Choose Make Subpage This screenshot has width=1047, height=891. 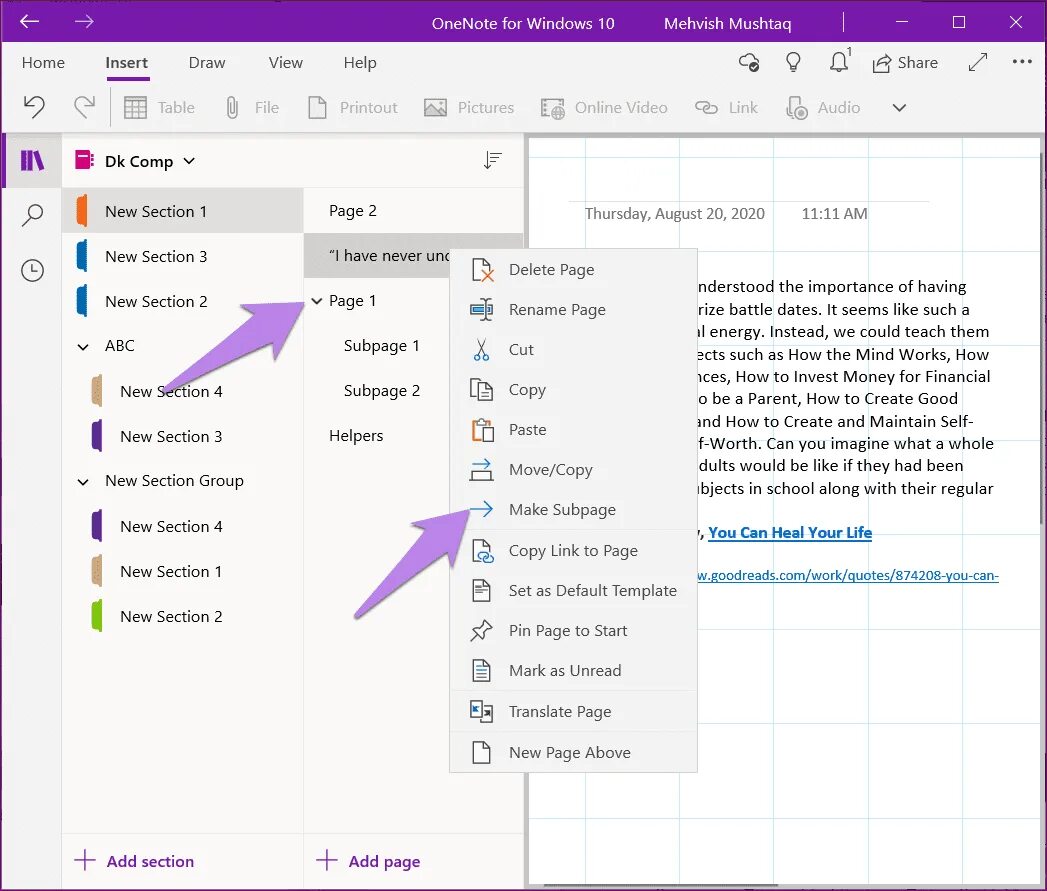[574, 510]
